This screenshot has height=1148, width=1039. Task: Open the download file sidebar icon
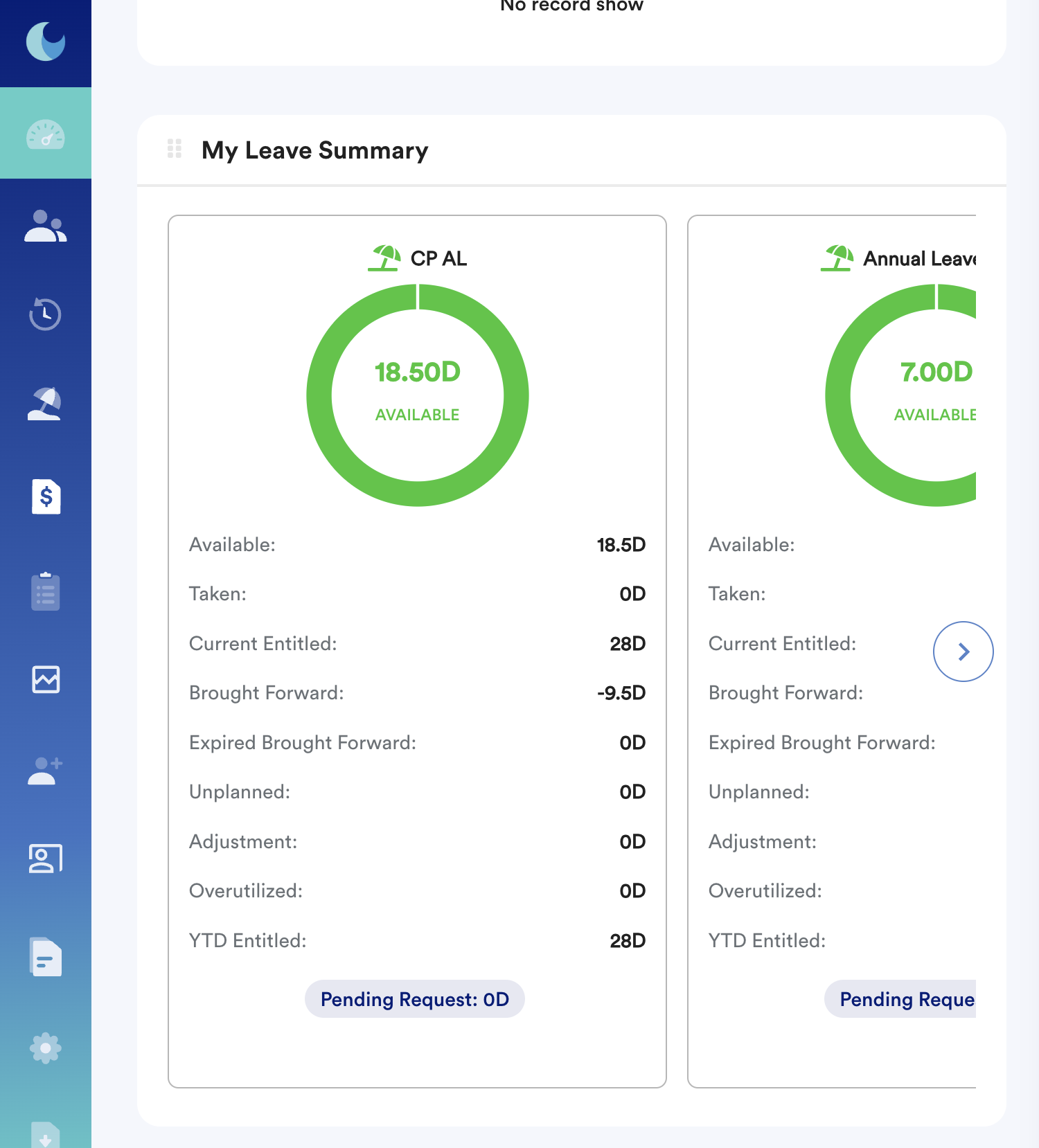click(46, 1135)
